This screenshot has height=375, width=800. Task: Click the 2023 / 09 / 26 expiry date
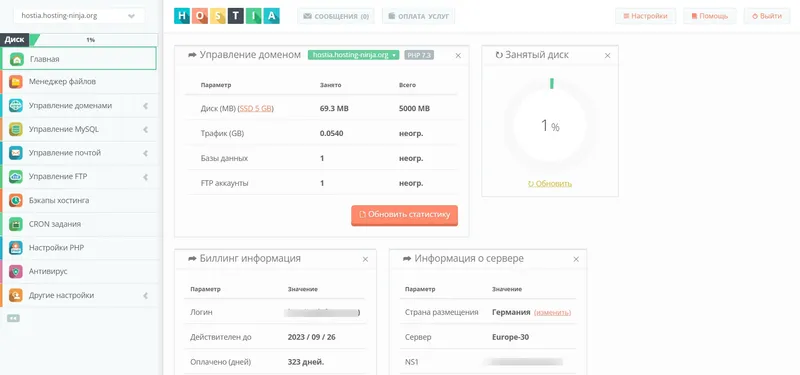tap(312, 337)
